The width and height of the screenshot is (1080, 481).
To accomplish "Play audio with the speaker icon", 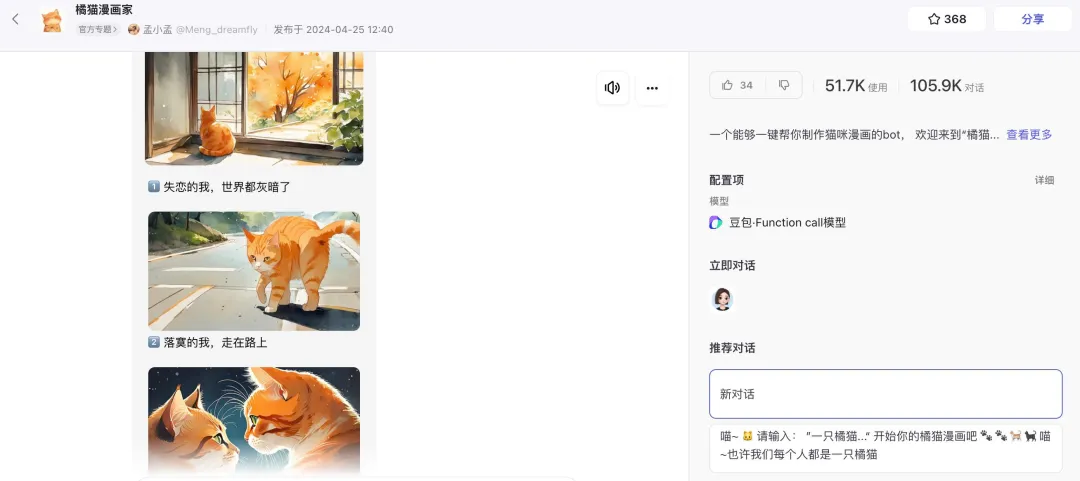I will [612, 88].
